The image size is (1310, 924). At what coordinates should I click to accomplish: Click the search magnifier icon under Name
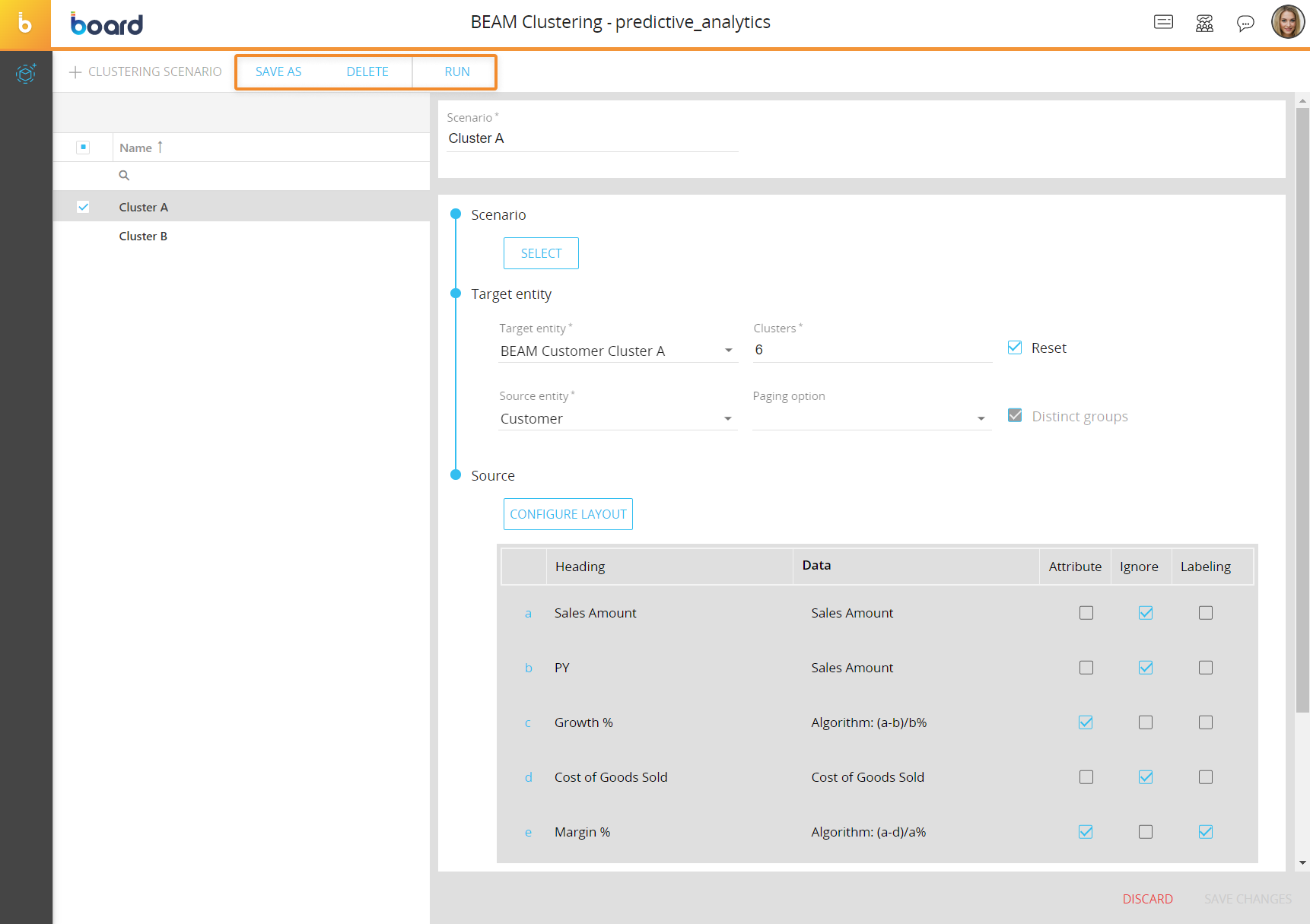click(x=124, y=176)
